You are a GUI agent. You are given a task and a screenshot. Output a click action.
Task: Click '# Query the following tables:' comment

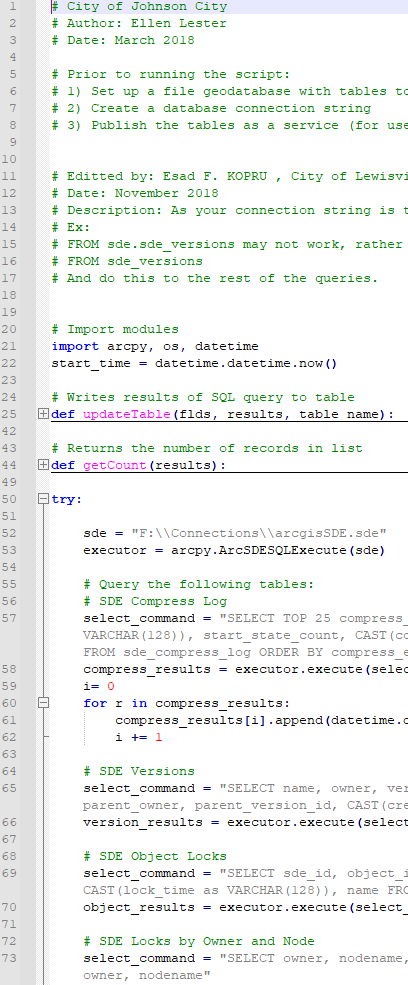(x=199, y=584)
